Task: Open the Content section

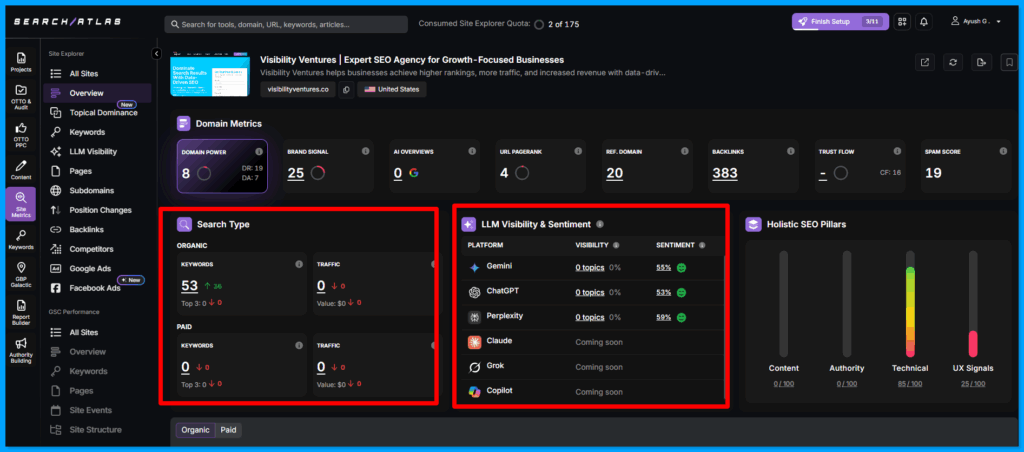Action: (21, 169)
